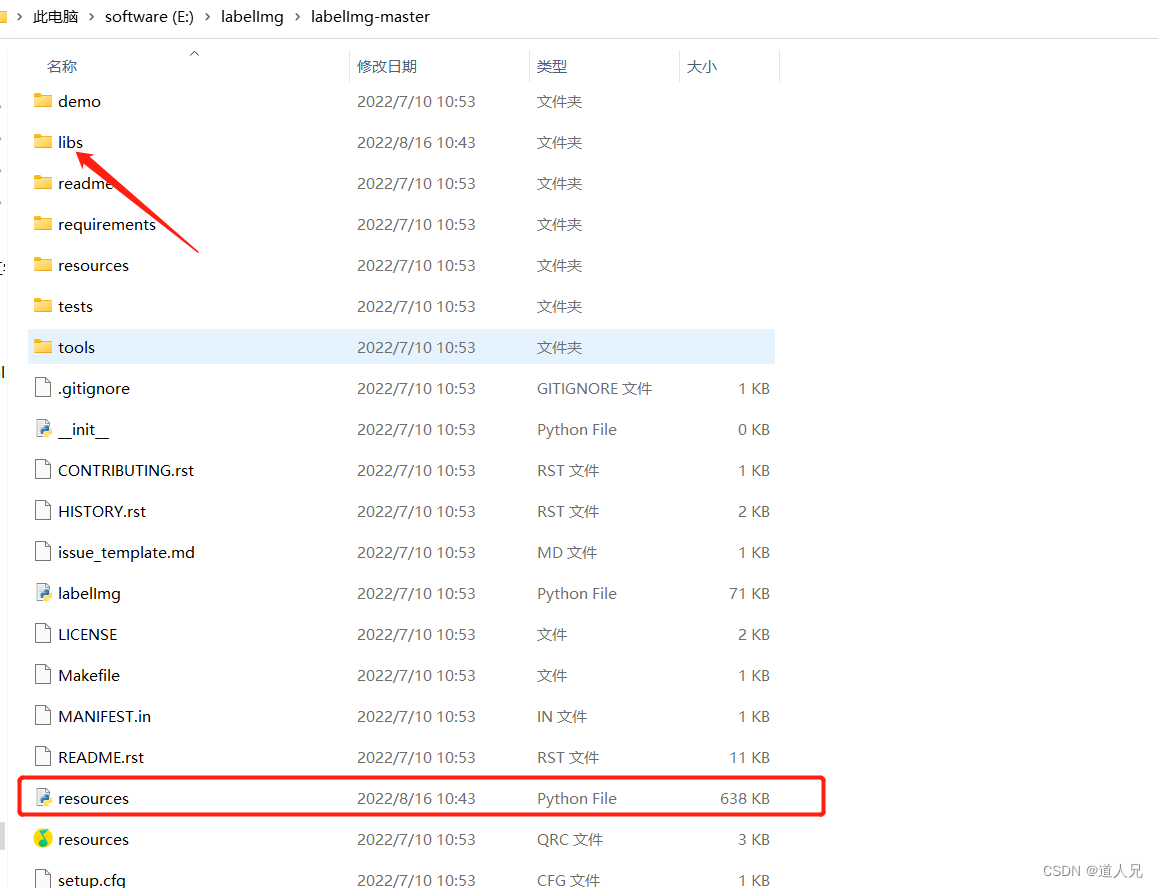Select the file name 'demo'

[x=79, y=101]
